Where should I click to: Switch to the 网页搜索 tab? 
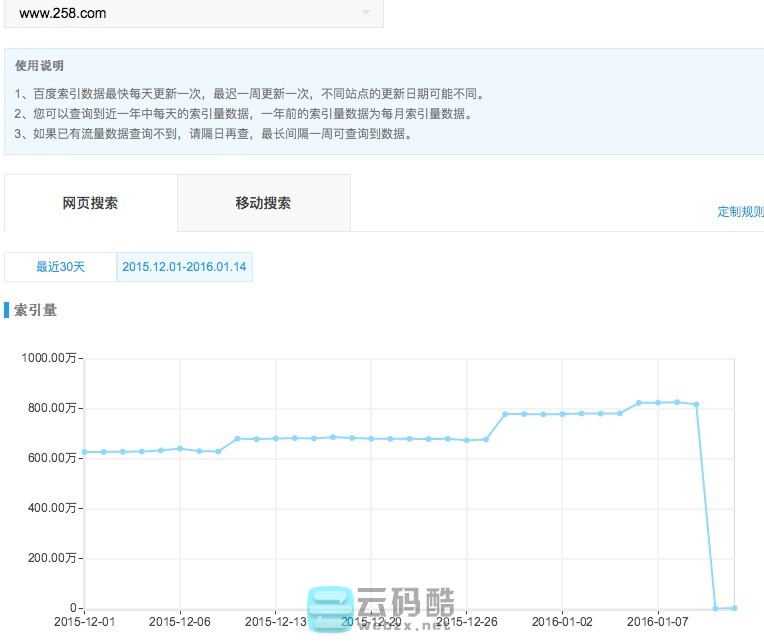coord(91,203)
